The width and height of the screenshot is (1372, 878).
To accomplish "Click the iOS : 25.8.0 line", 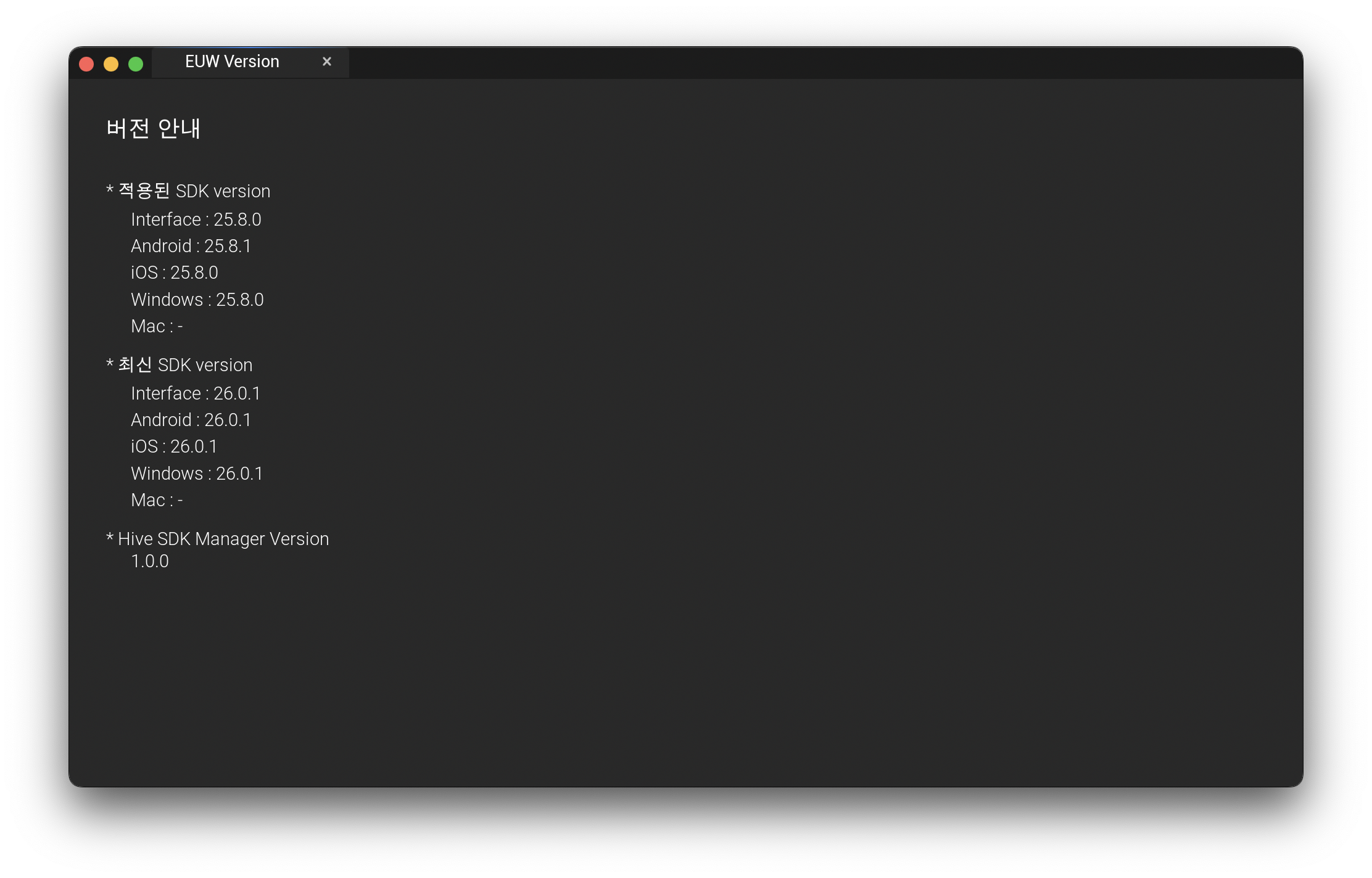I will [x=174, y=273].
